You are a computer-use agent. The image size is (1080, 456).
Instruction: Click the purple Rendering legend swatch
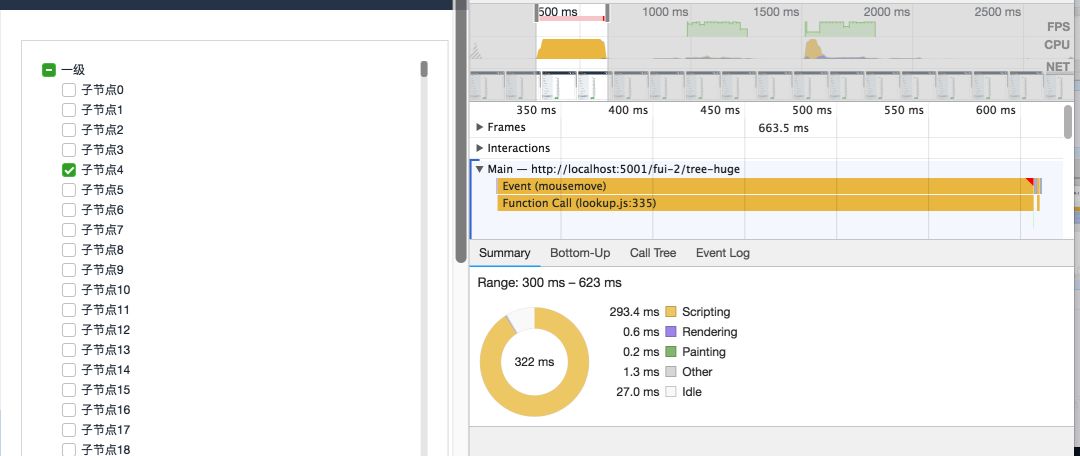pyautogui.click(x=671, y=332)
